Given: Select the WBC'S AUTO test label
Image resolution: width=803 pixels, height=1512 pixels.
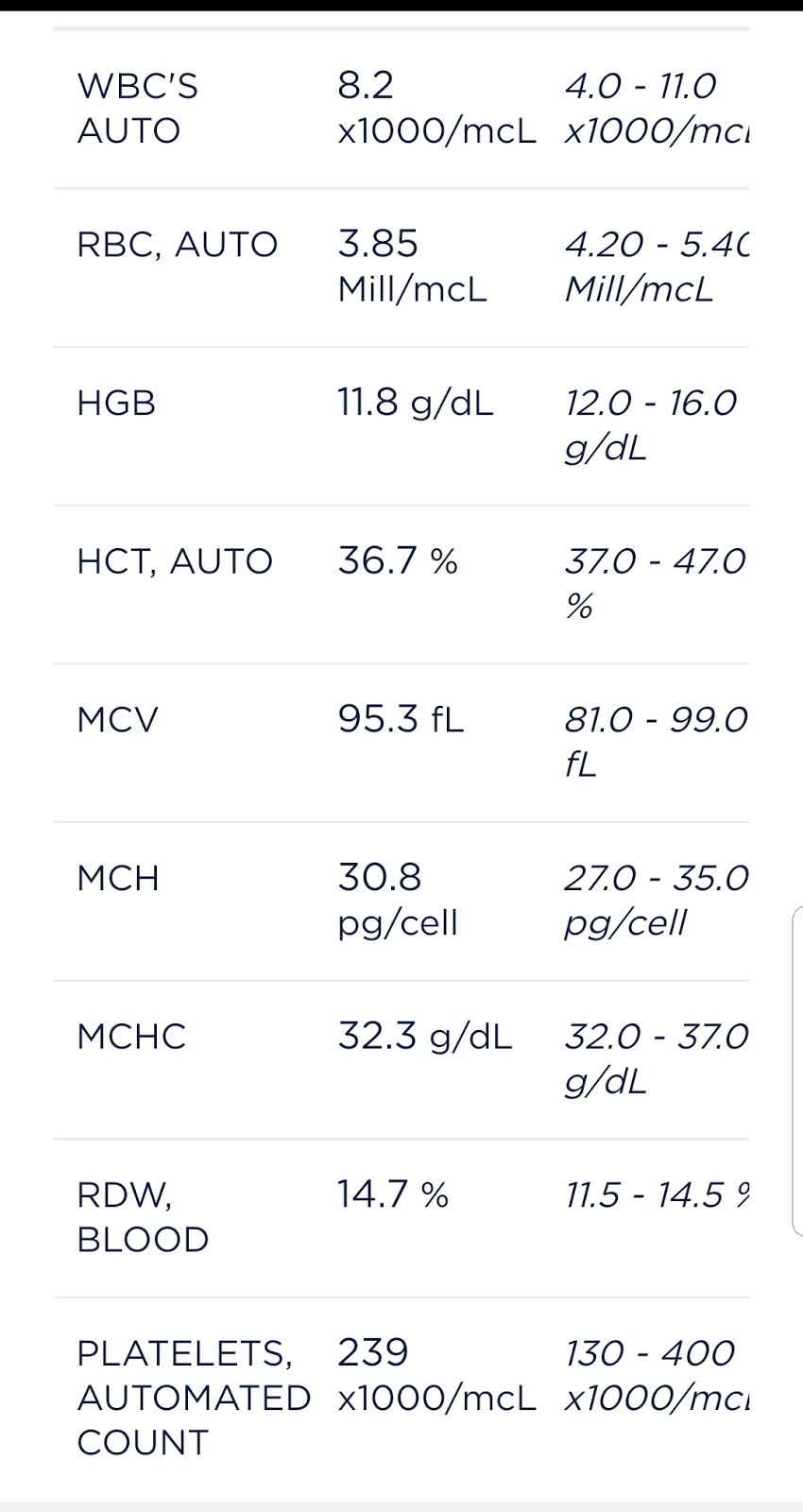Looking at the screenshot, I should tap(138, 108).
